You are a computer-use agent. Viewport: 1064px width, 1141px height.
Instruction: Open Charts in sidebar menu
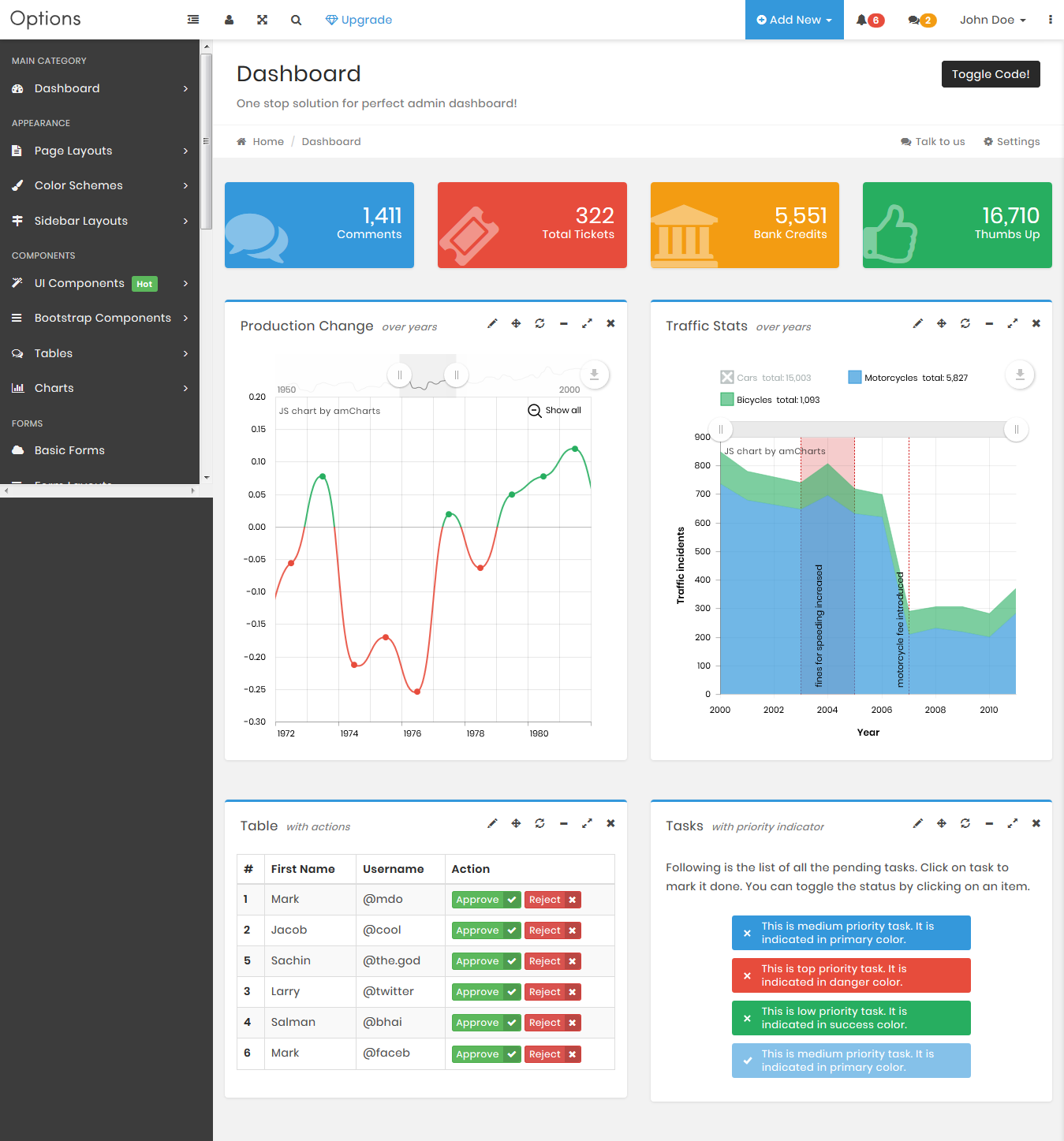[99, 388]
